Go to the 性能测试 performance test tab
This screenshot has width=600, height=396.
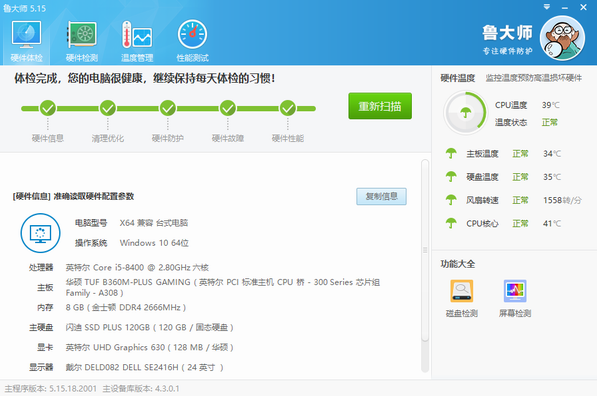pyautogui.click(x=192, y=41)
